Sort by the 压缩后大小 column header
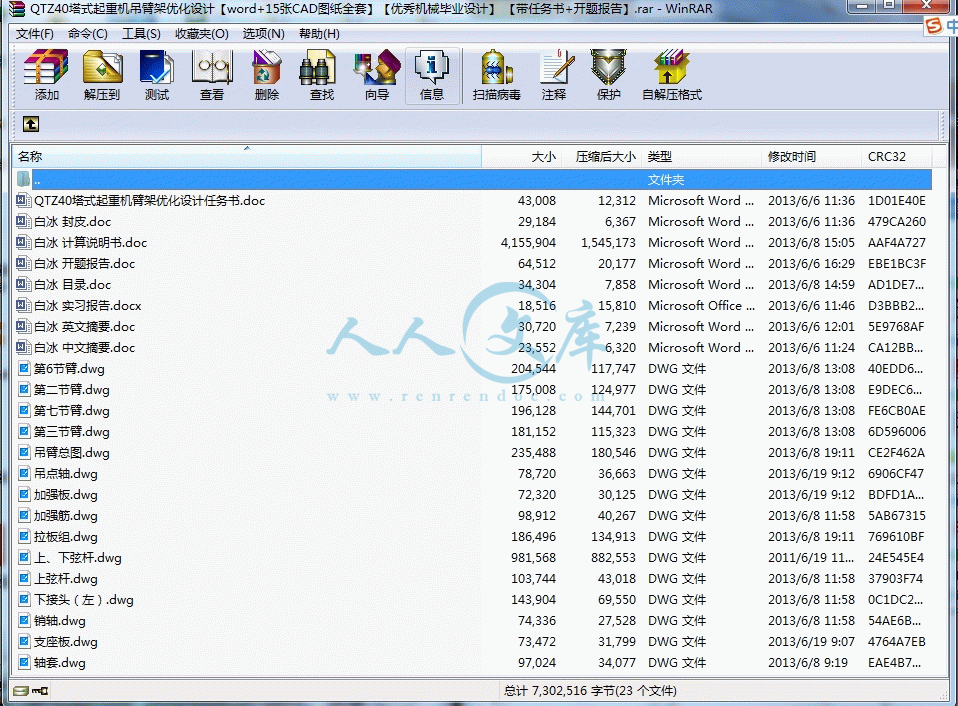 [601, 156]
